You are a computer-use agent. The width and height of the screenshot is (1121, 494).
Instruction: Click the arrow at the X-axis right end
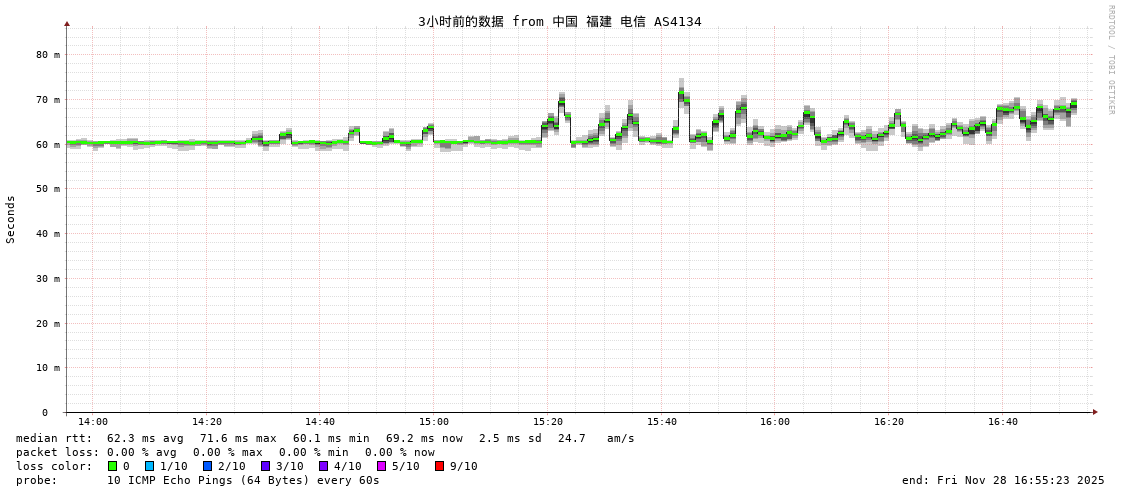pos(1095,412)
